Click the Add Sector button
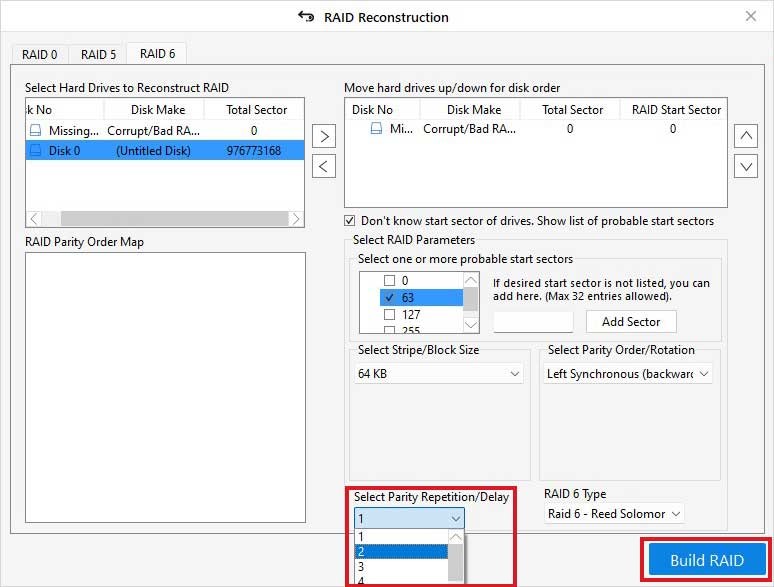 coord(631,322)
